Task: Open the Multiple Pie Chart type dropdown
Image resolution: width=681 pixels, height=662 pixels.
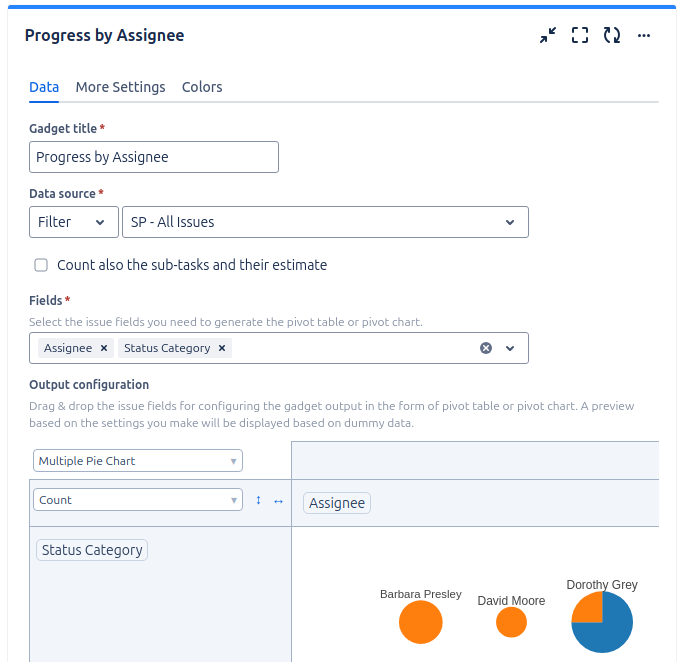Action: [138, 461]
